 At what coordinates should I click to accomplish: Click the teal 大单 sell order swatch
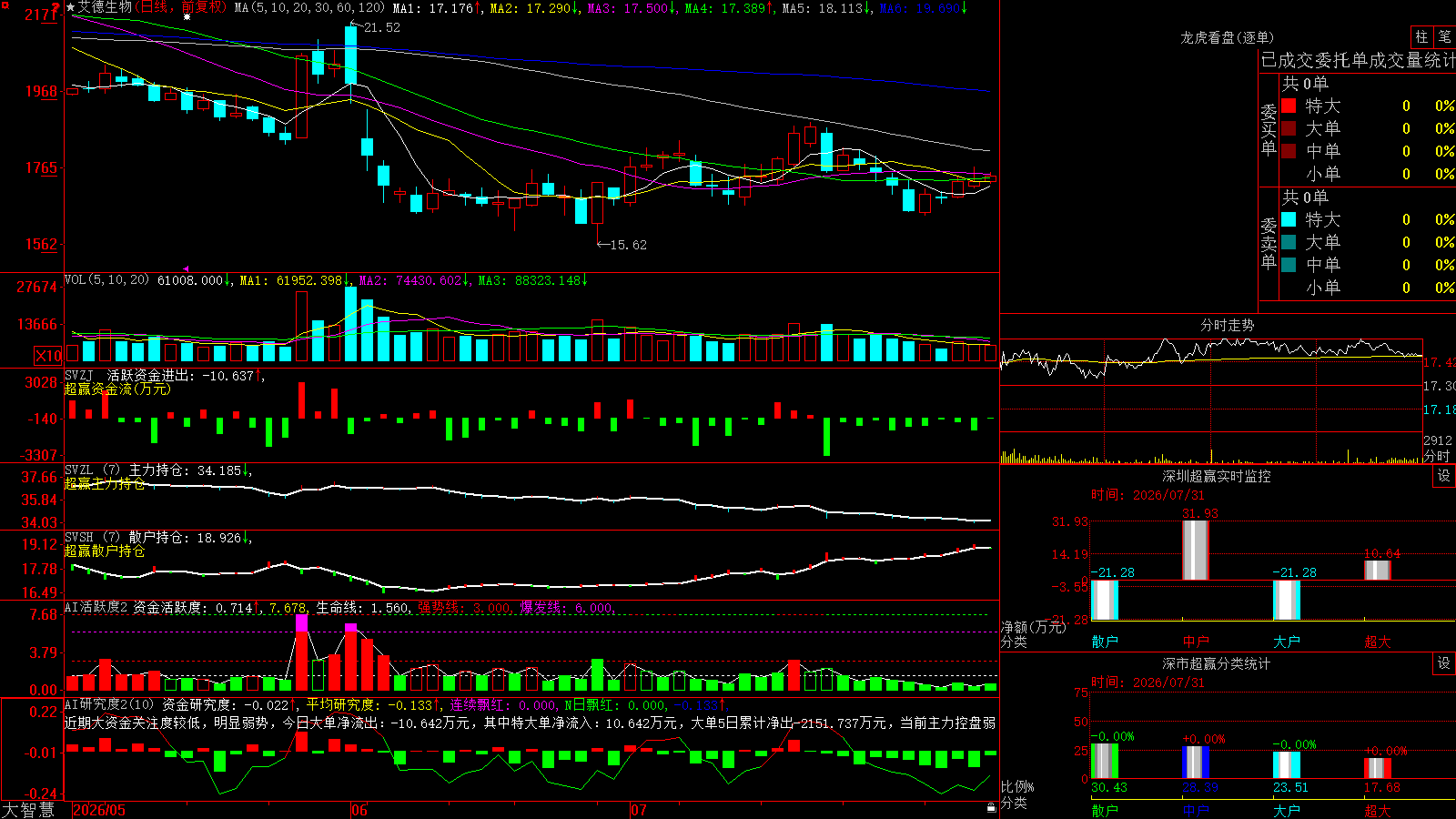[1289, 242]
